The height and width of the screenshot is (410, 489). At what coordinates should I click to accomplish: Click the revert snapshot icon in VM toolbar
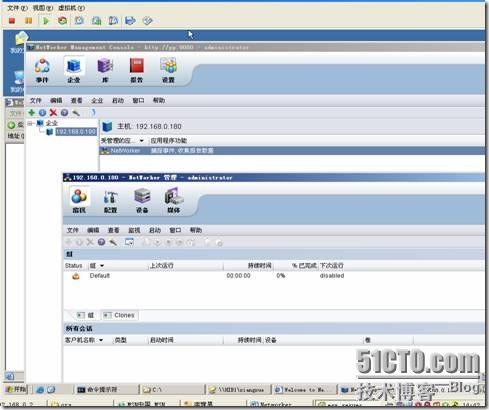(97, 21)
